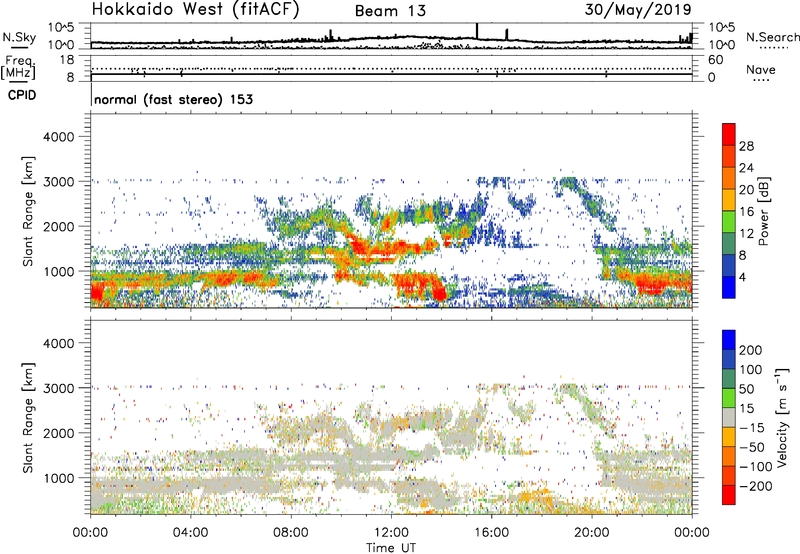Click the power panel 'Slant Range [km]' label

tap(28, 211)
